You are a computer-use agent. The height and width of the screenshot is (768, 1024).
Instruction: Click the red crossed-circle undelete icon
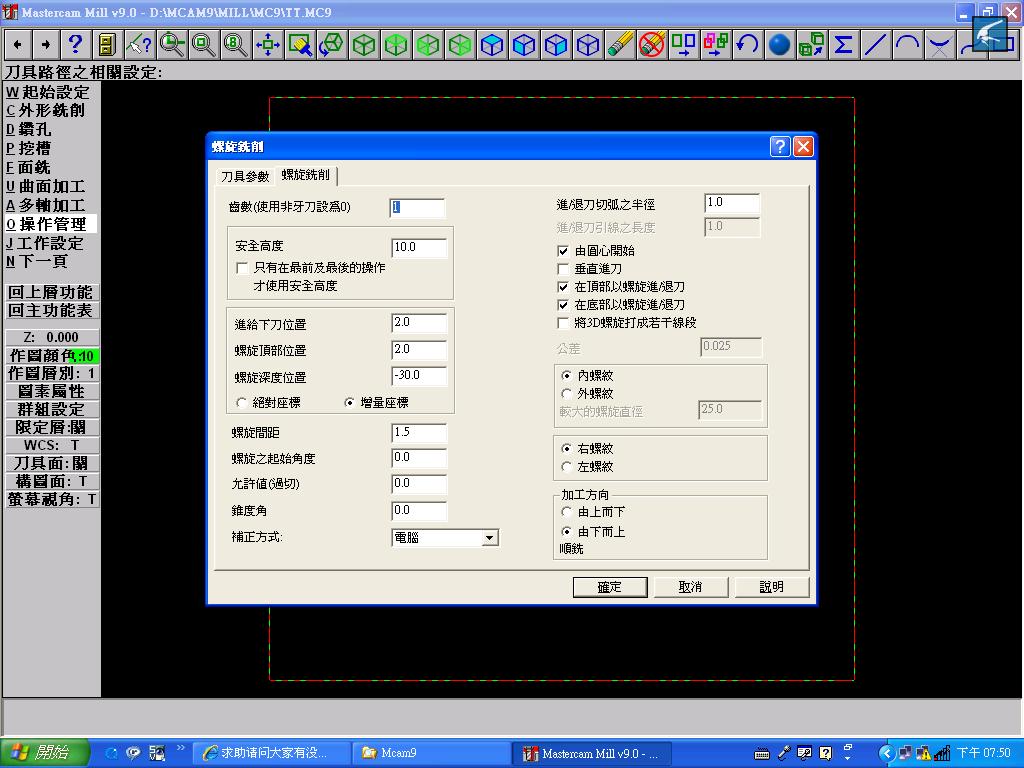pyautogui.click(x=652, y=44)
